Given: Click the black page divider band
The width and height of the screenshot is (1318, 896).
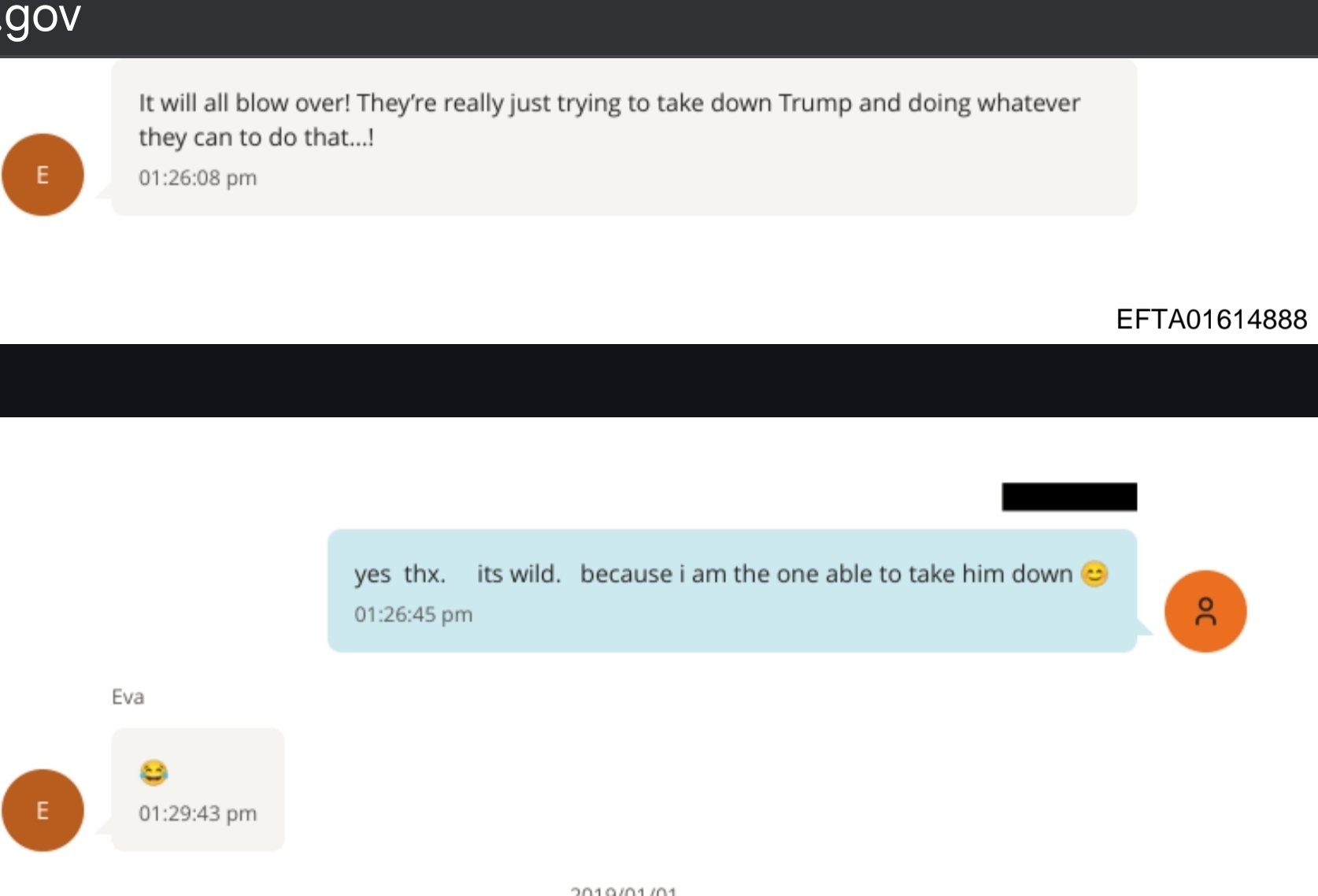Looking at the screenshot, I should [x=659, y=380].
